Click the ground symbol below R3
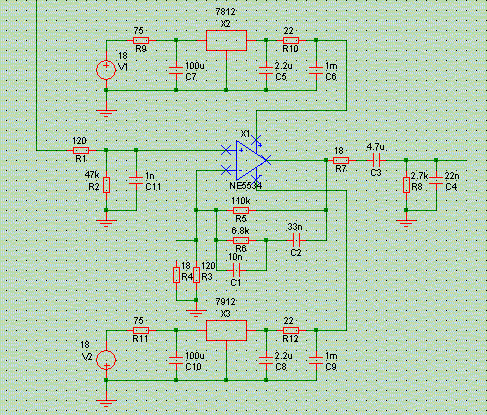Screen dimensions: 487x415 click(196, 313)
